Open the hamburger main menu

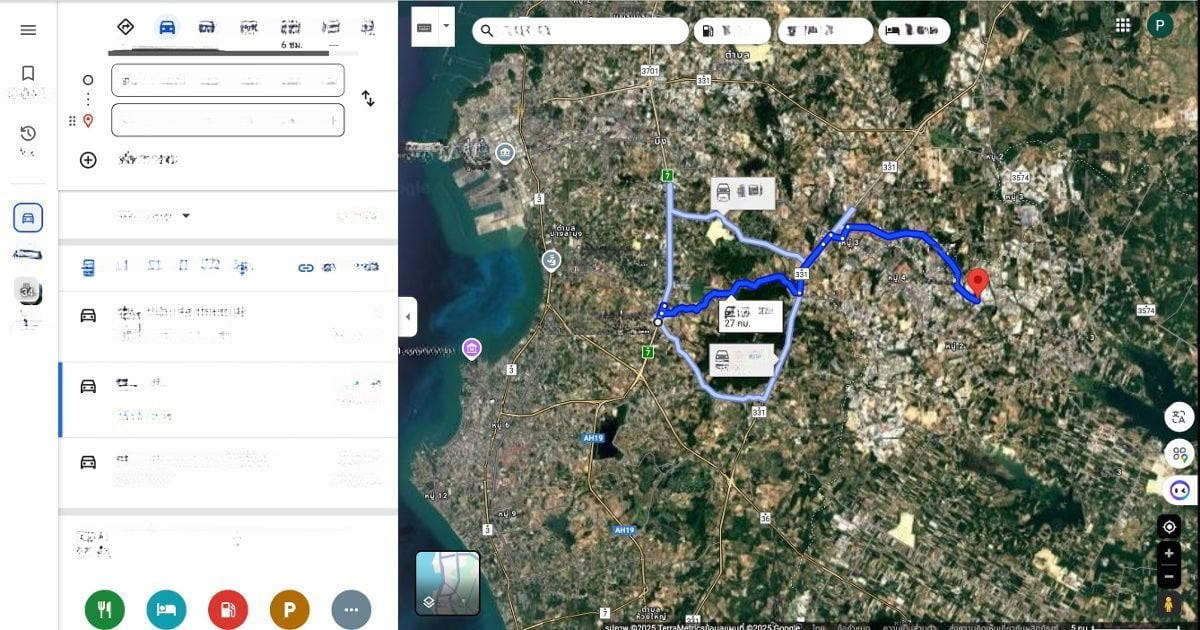pos(28,30)
